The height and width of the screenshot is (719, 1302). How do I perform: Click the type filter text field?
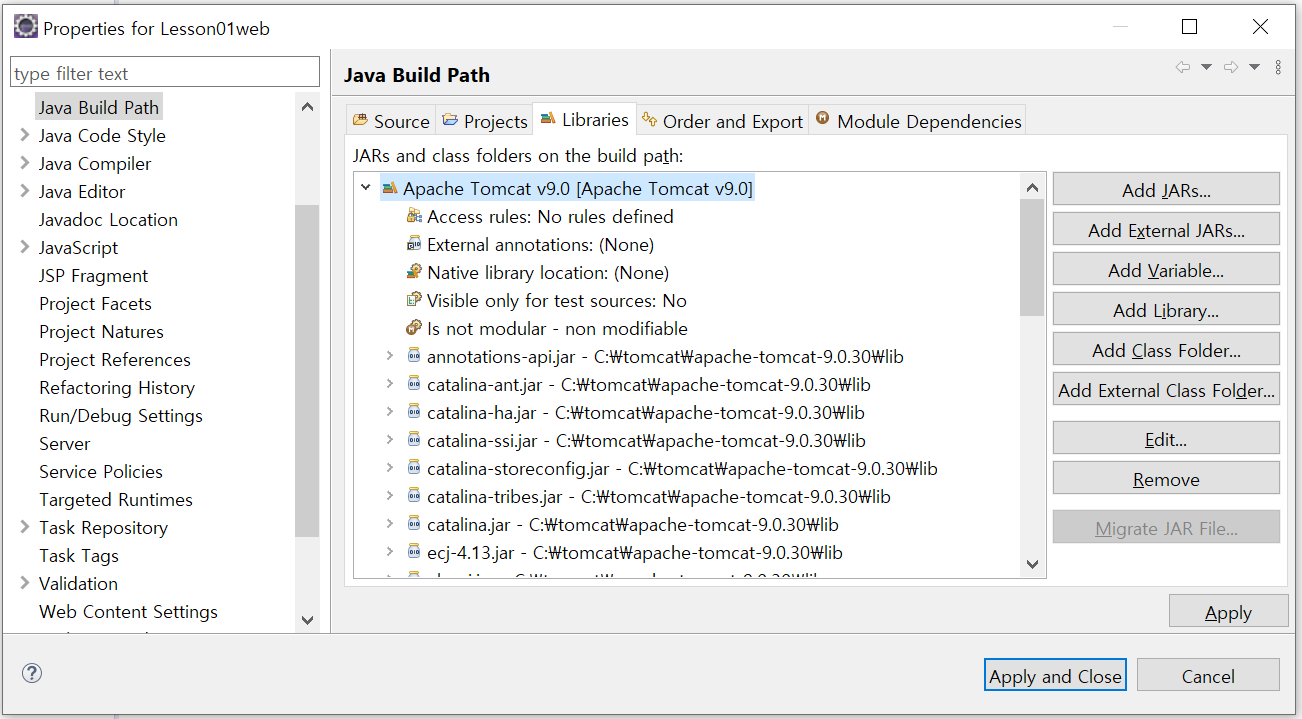[165, 73]
